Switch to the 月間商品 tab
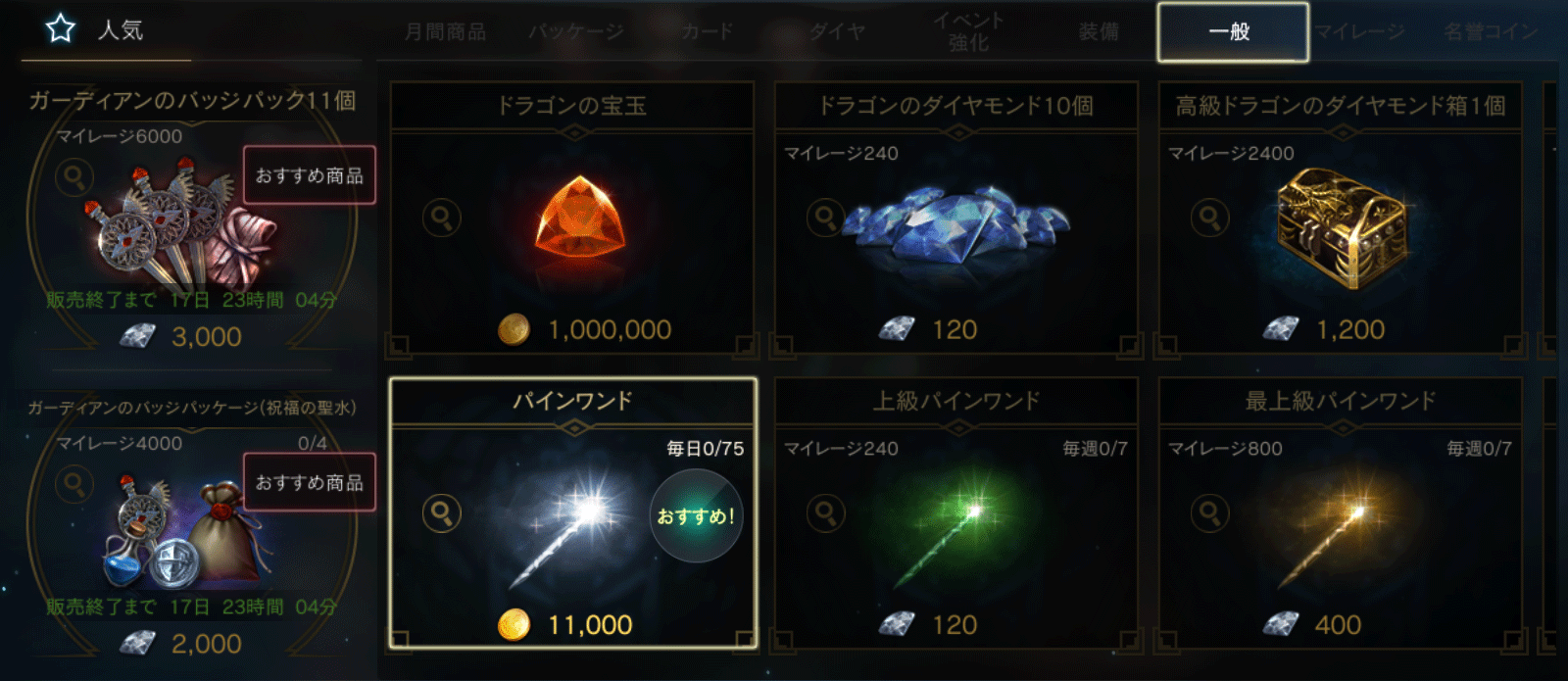The image size is (1568, 681). 446,32
